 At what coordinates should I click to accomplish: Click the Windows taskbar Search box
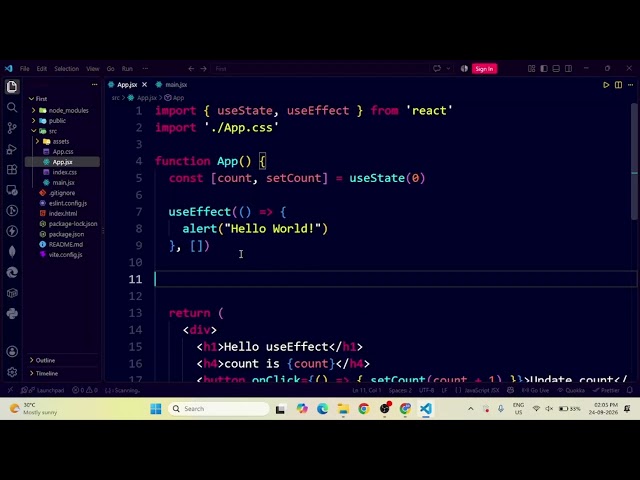coord(218,409)
